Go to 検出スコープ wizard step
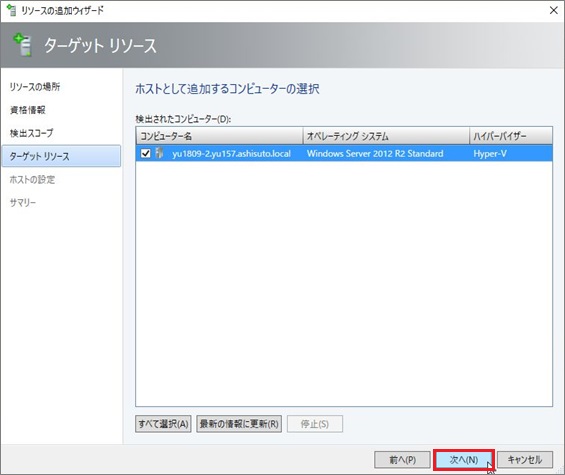Image resolution: width=565 pixels, height=475 pixels. 31,133
